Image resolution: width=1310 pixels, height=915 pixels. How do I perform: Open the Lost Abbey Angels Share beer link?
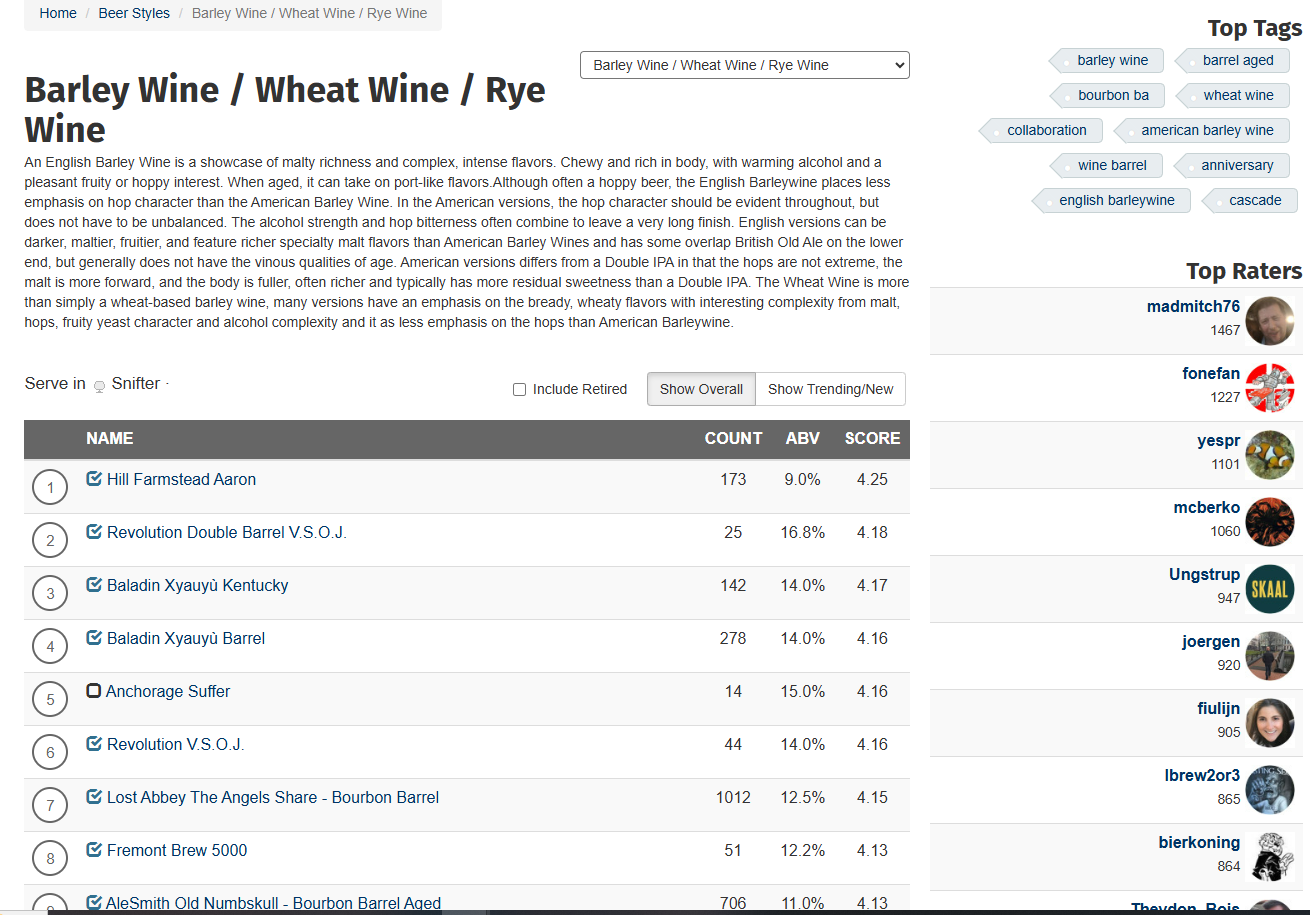coord(273,797)
